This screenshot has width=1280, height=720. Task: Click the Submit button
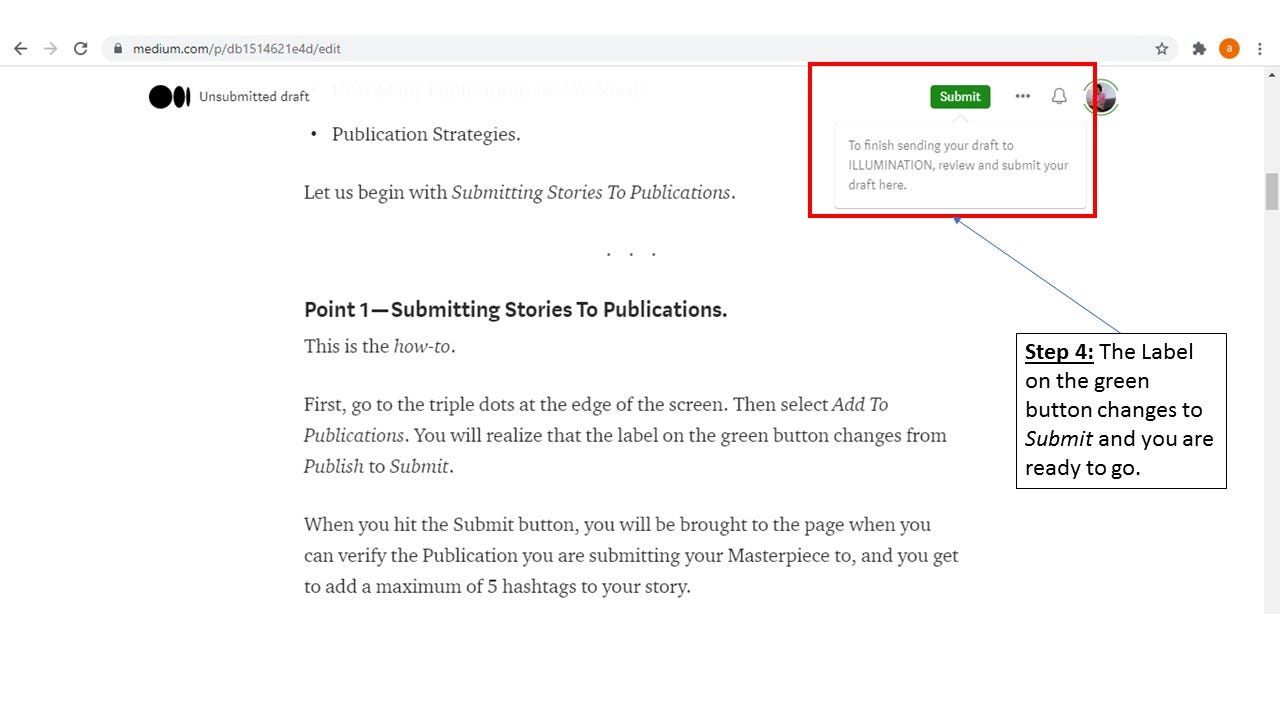click(x=959, y=96)
